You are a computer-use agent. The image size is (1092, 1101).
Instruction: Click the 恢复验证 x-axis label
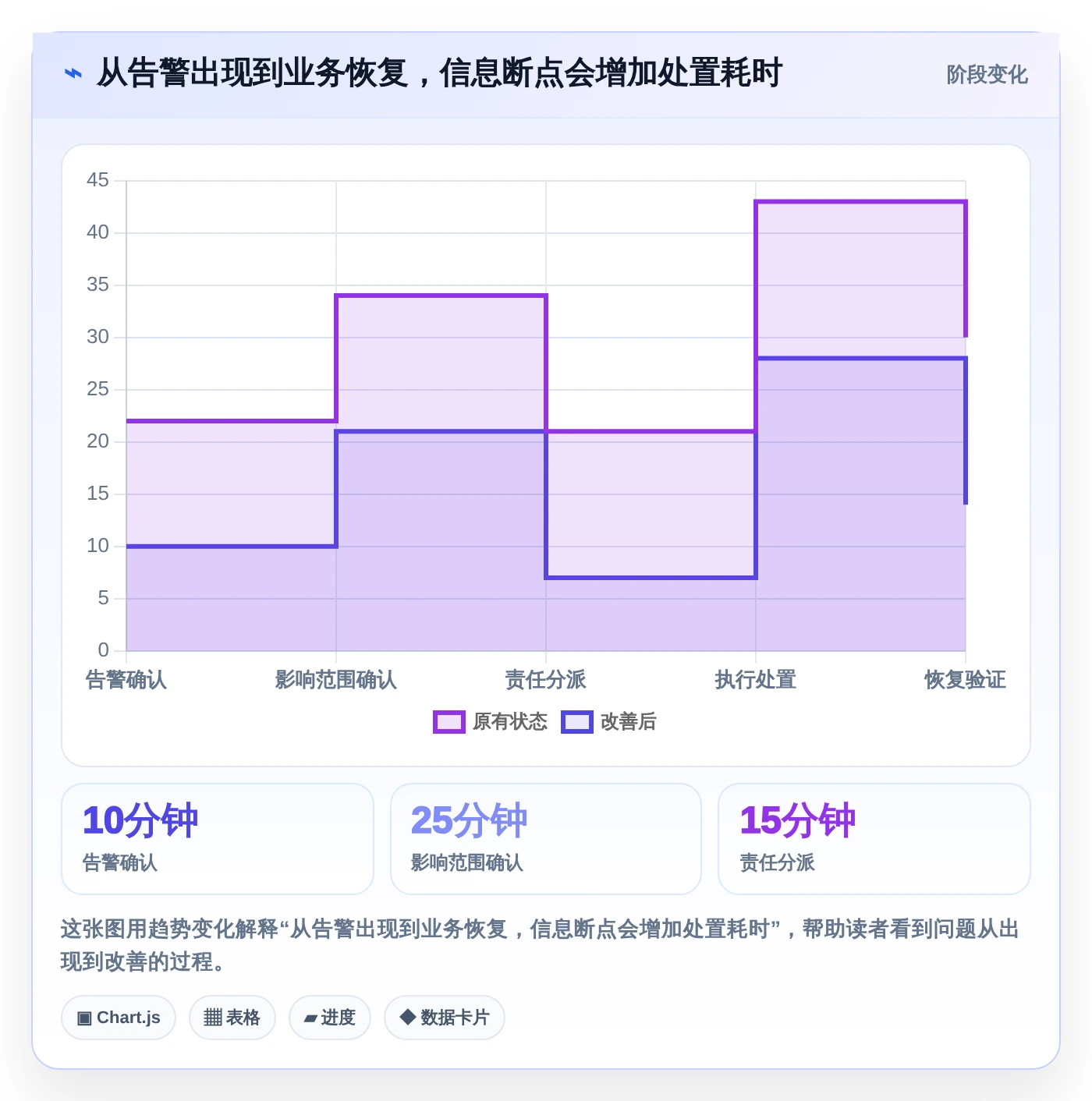[966, 680]
